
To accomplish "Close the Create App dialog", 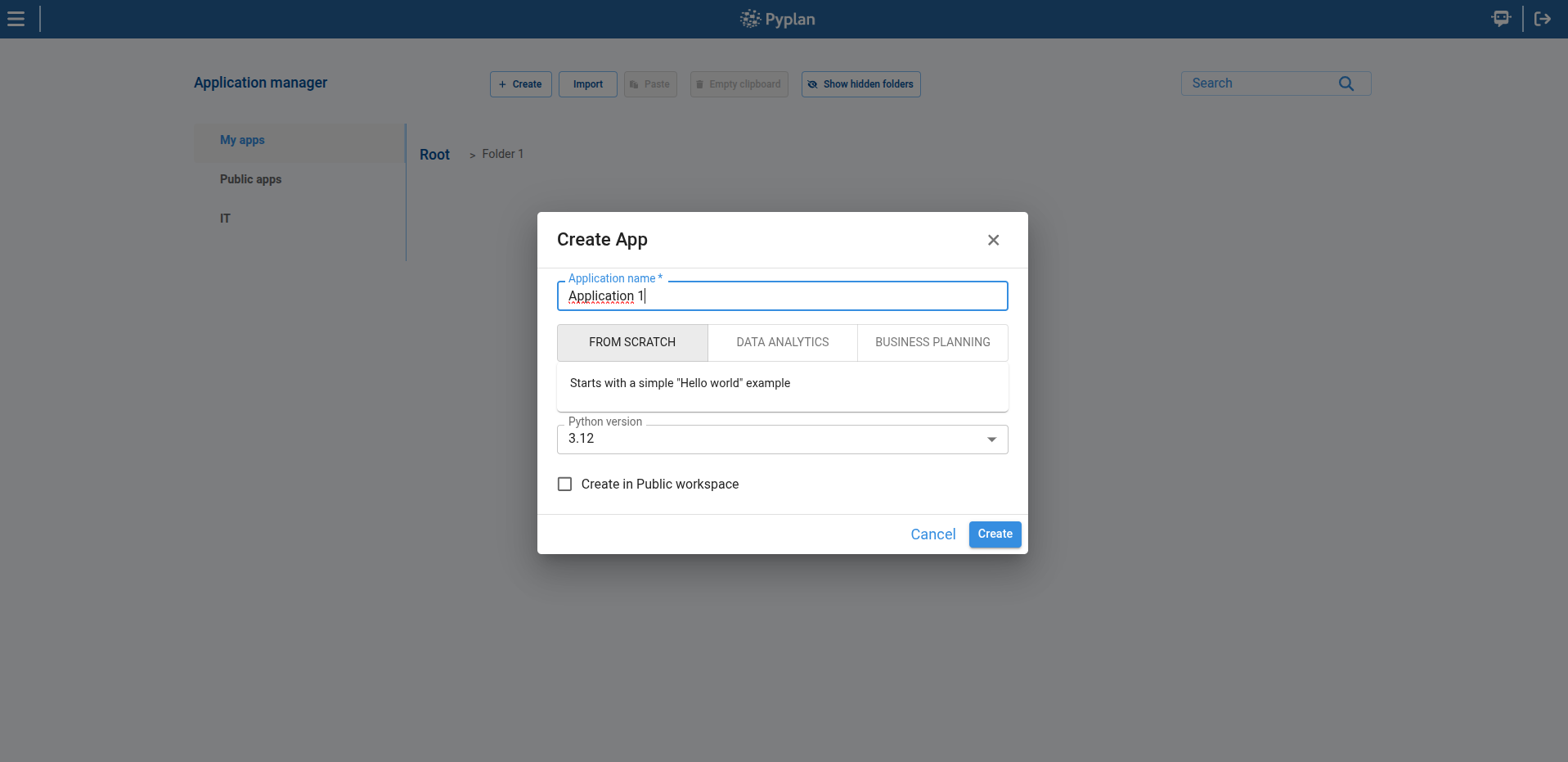I will coord(993,240).
